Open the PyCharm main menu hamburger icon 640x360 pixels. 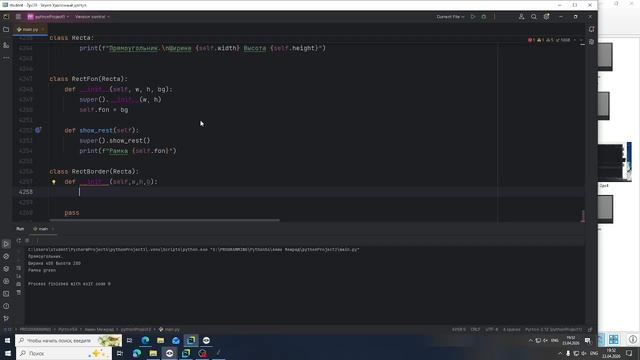point(18,17)
